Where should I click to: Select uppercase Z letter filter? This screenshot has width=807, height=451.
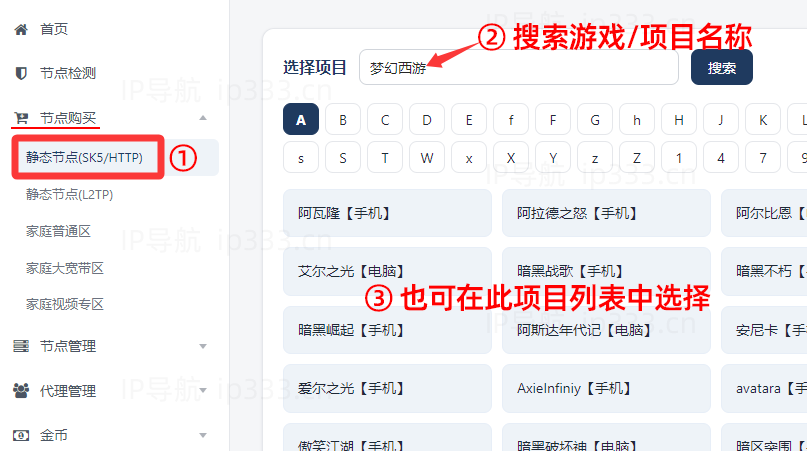tap(637, 158)
